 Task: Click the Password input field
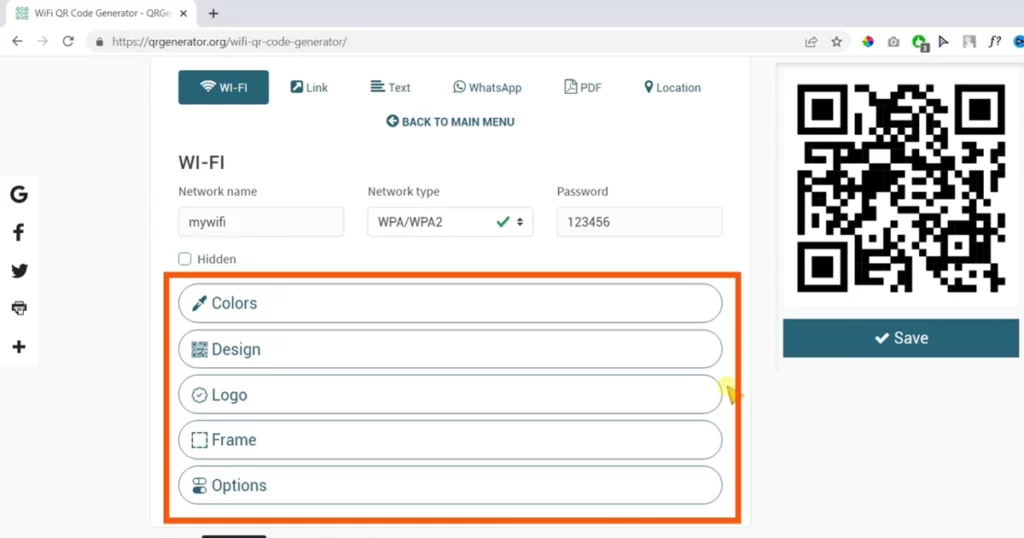[x=639, y=222]
